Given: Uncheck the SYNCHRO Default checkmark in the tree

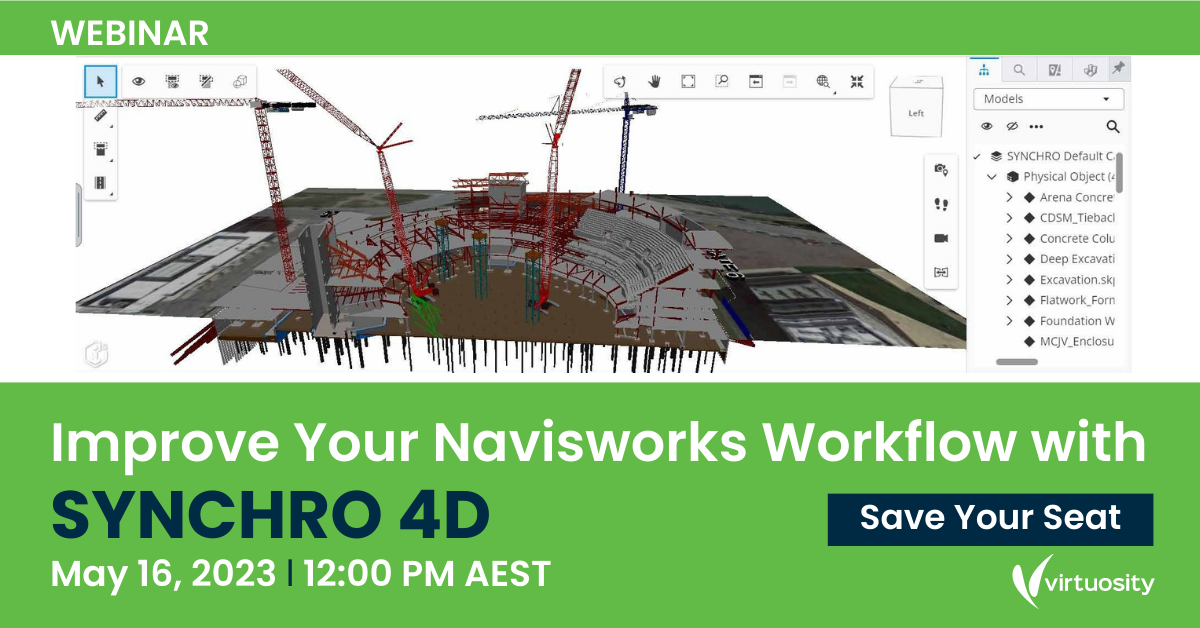Looking at the screenshot, I should point(976,157).
